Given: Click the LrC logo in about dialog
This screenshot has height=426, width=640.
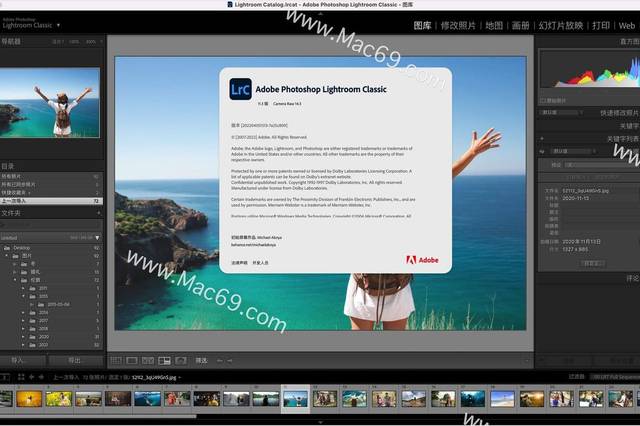Looking at the screenshot, I should point(240,89).
